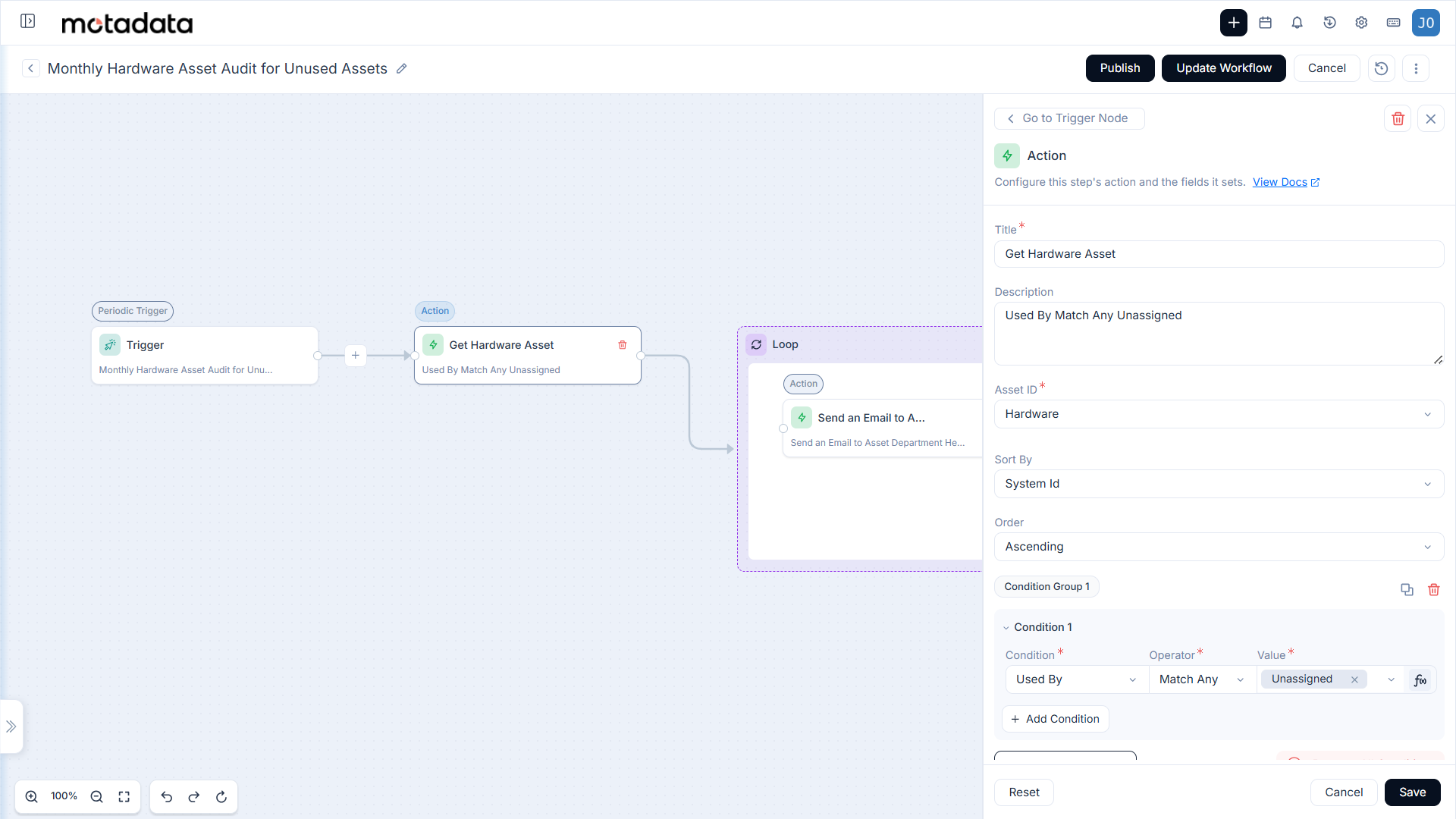Screen dimensions: 1456x819
Task: Collapse Condition 1 section
Action: tap(1006, 628)
